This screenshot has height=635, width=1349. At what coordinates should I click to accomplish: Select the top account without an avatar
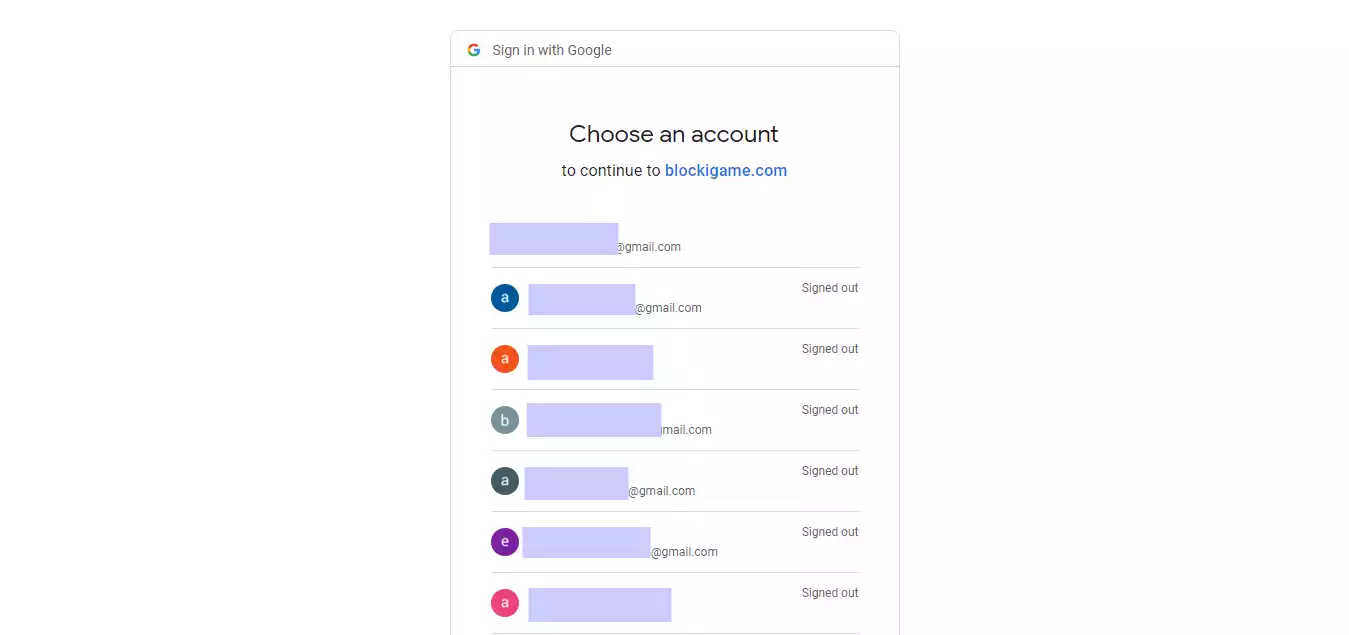(585, 240)
